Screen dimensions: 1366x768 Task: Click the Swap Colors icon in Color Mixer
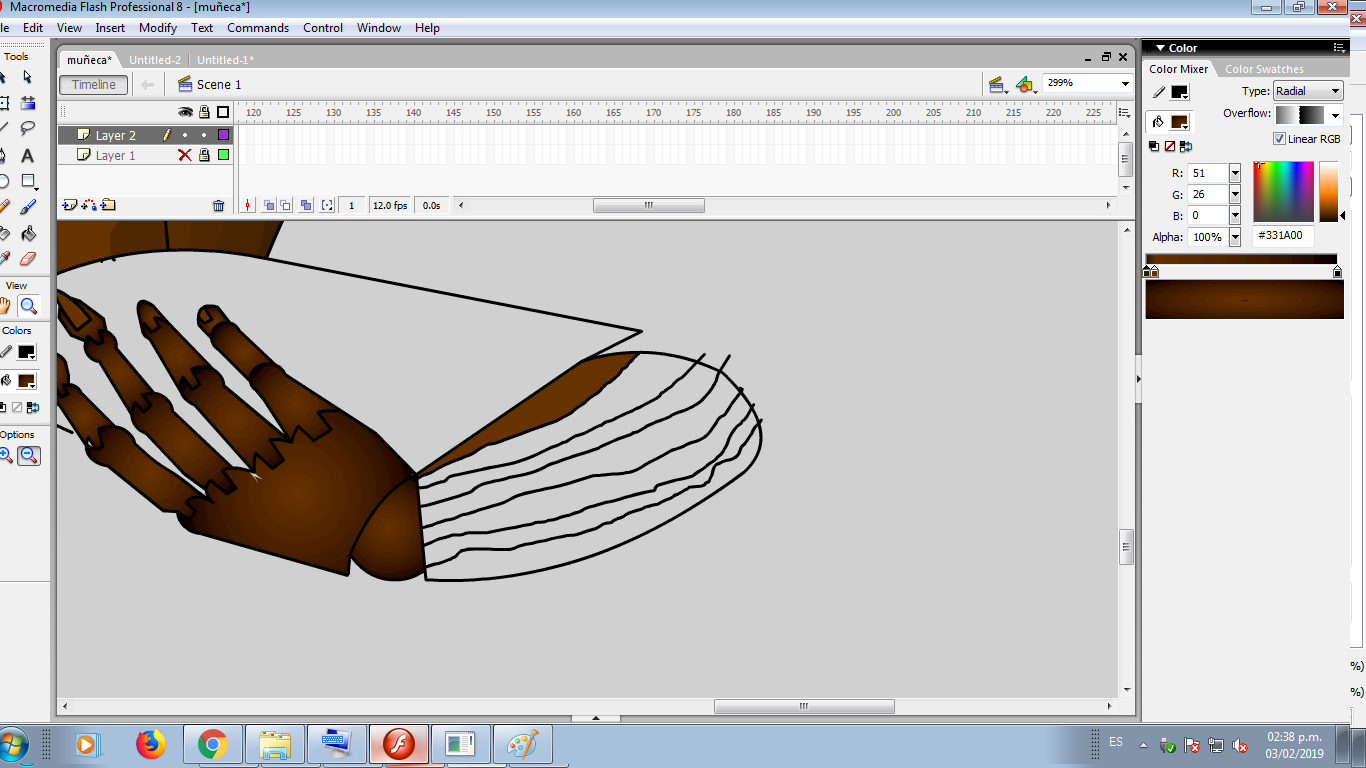(x=1186, y=146)
